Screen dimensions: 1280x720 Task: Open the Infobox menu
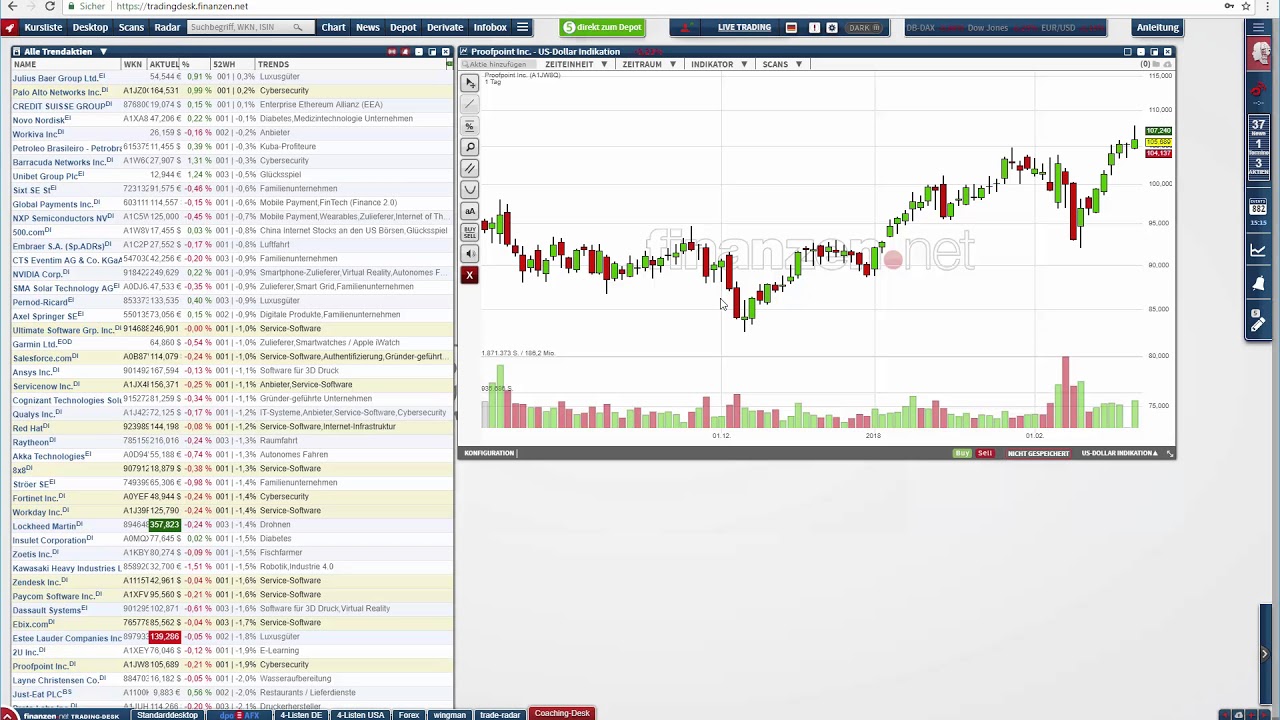click(490, 28)
